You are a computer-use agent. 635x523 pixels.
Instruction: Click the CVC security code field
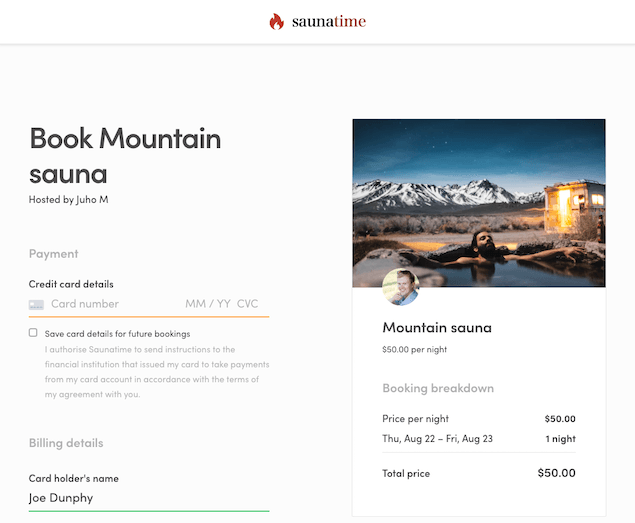click(x=248, y=304)
